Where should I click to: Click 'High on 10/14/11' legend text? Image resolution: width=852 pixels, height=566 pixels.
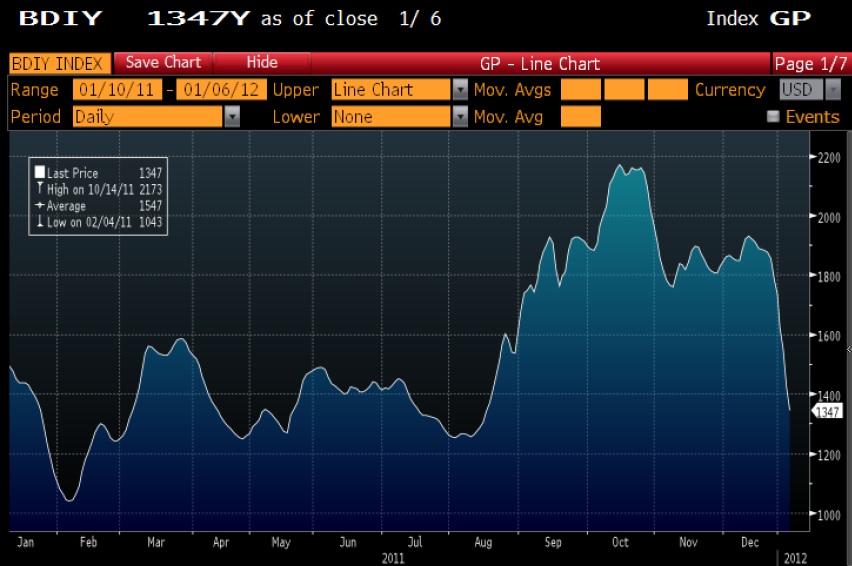(90, 189)
